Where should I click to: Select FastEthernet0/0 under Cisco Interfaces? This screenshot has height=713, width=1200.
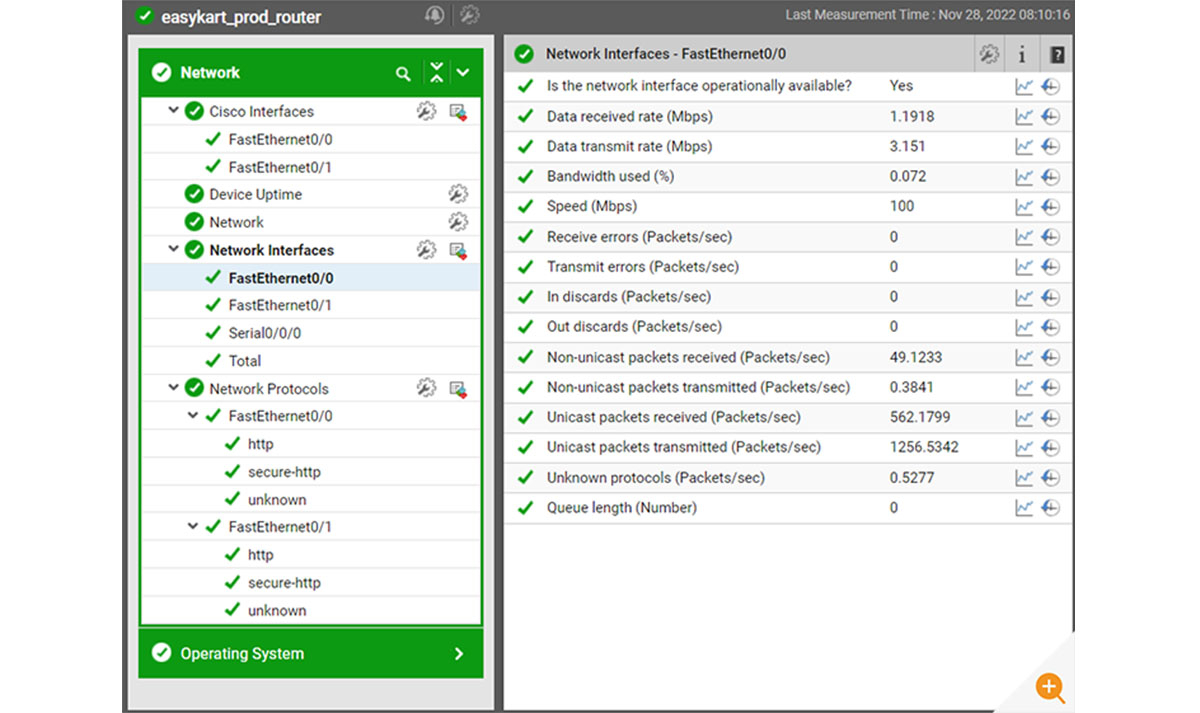click(280, 140)
